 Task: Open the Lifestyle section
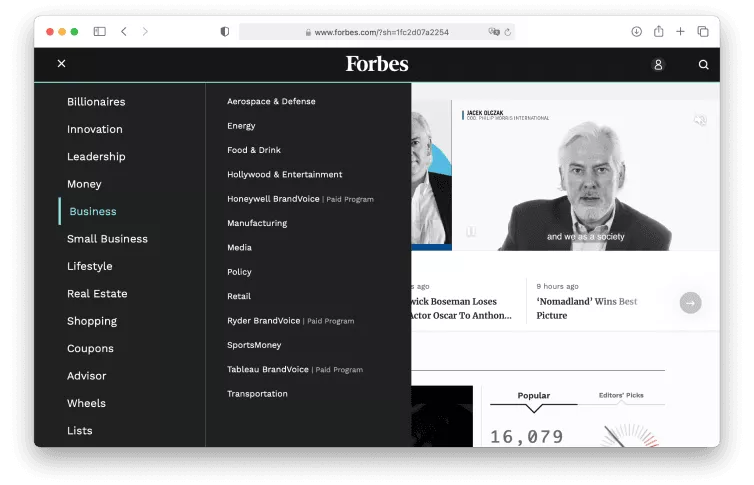coord(89,266)
